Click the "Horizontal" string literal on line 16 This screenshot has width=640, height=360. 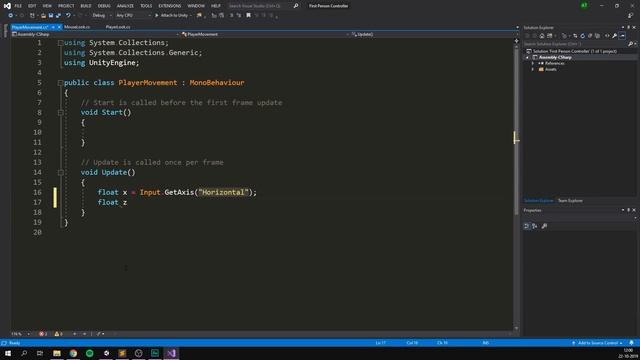pyautogui.click(x=223, y=192)
